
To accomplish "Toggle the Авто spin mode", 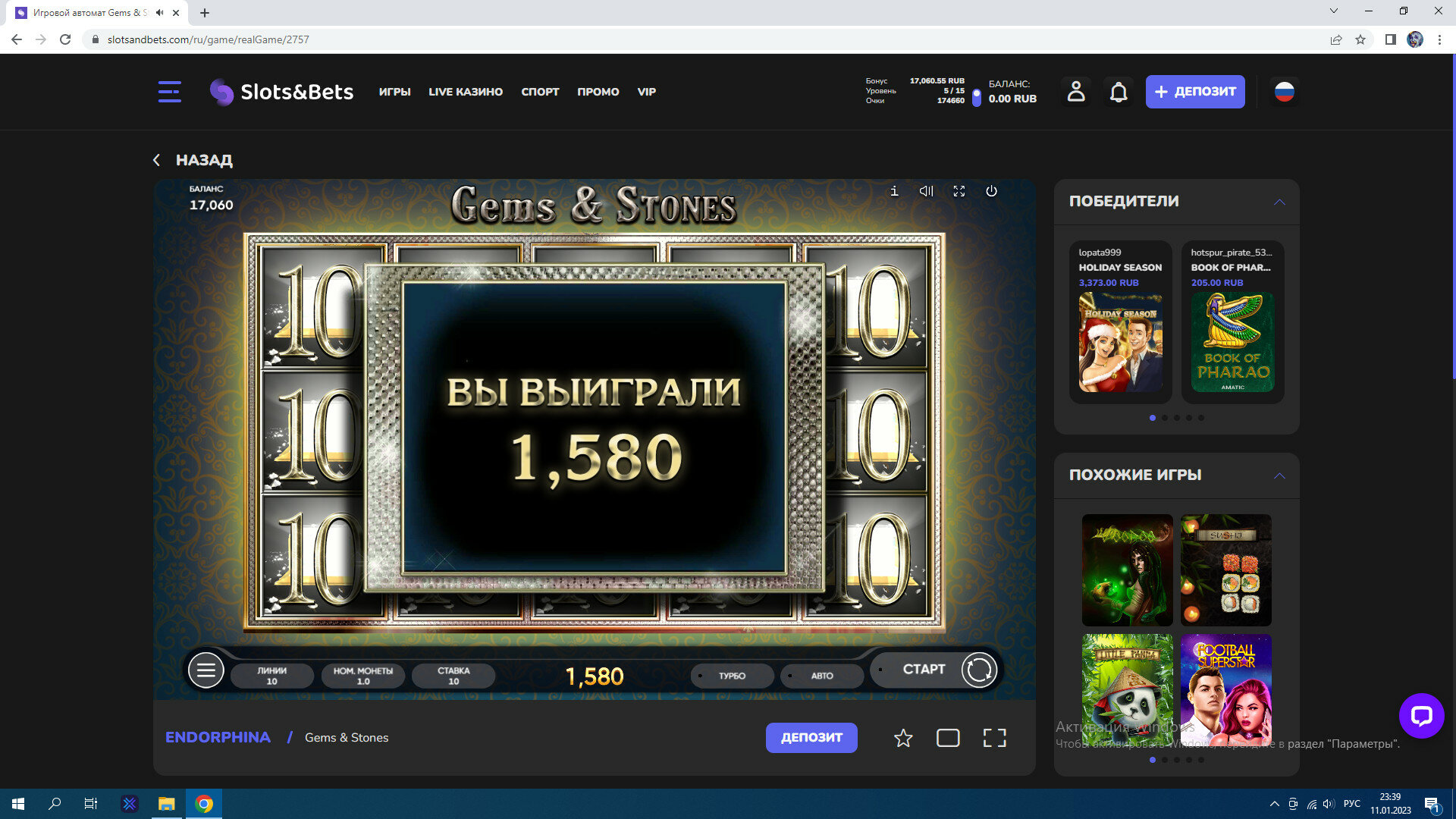I will (x=821, y=676).
